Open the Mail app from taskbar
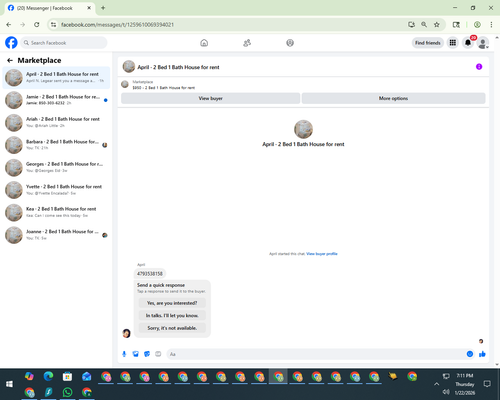The width and height of the screenshot is (500, 400). (87, 377)
